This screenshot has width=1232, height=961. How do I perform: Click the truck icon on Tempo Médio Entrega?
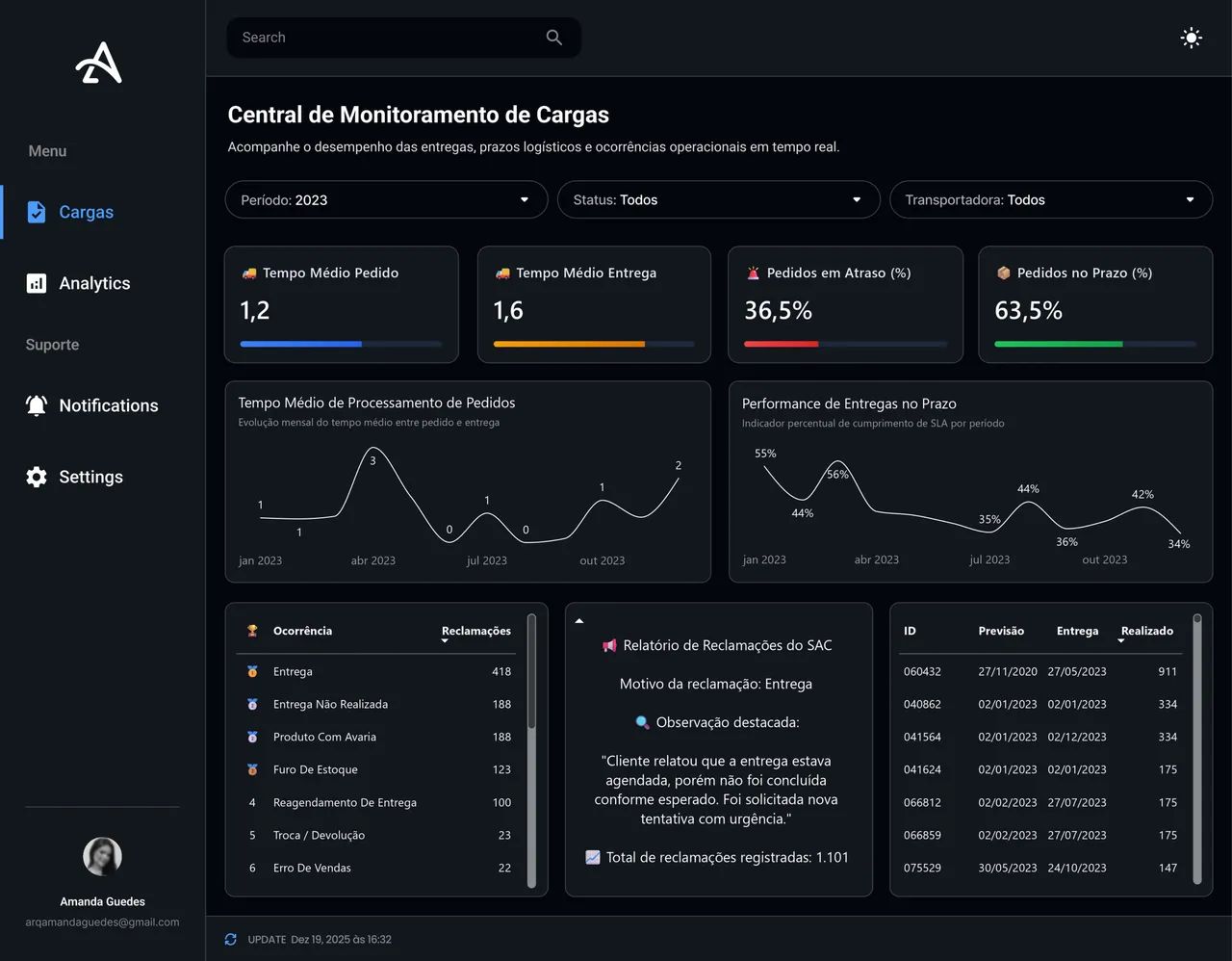(502, 273)
